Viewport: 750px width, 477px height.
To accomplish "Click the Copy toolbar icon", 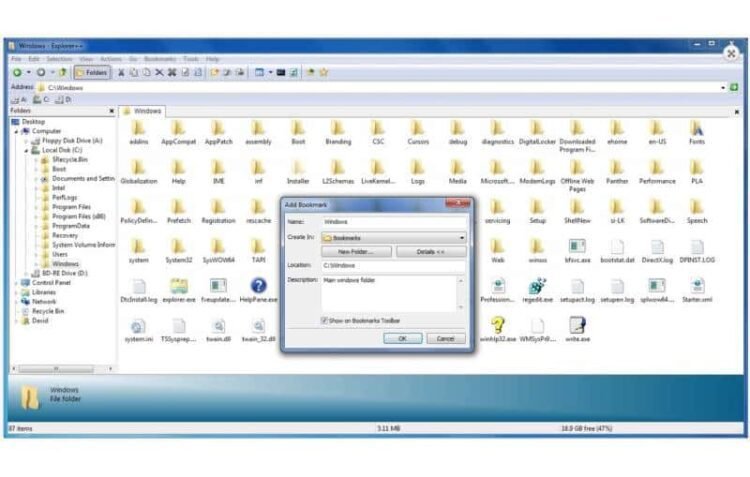I will click(134, 73).
